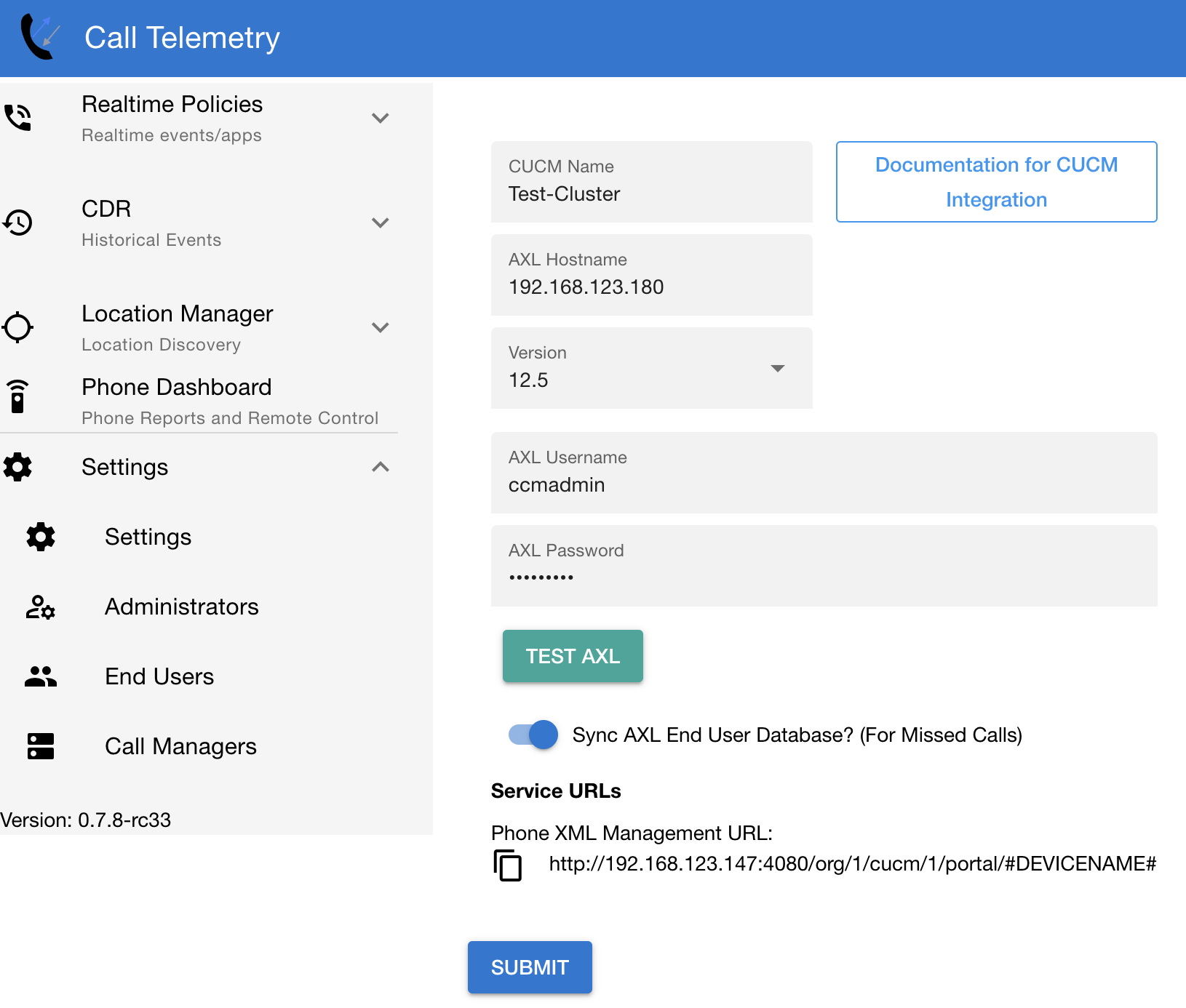1186x1008 pixels.
Task: Select the Call Managers server icon
Action: pos(40,745)
